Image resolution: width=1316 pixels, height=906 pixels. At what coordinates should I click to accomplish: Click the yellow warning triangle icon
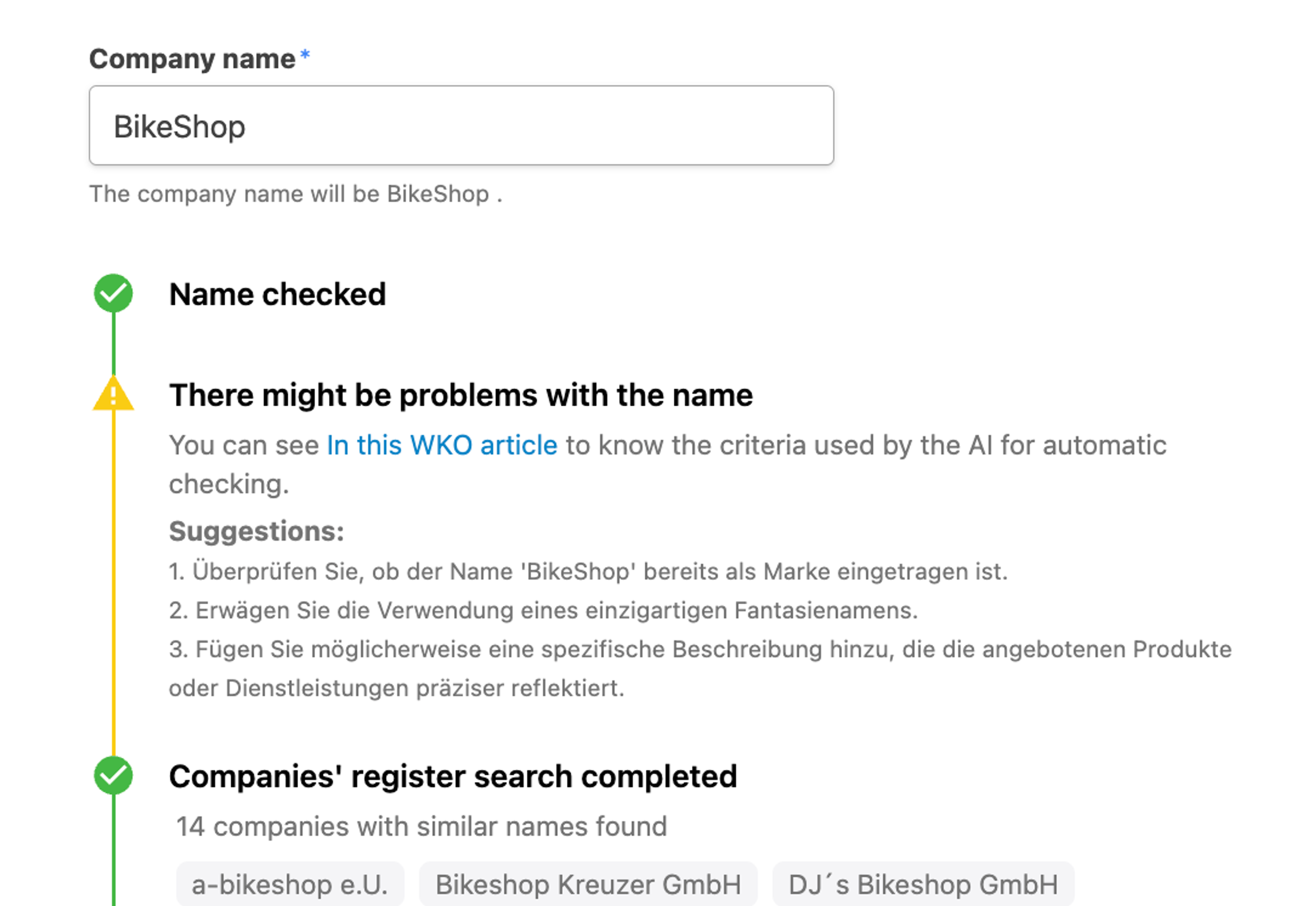pyautogui.click(x=114, y=395)
